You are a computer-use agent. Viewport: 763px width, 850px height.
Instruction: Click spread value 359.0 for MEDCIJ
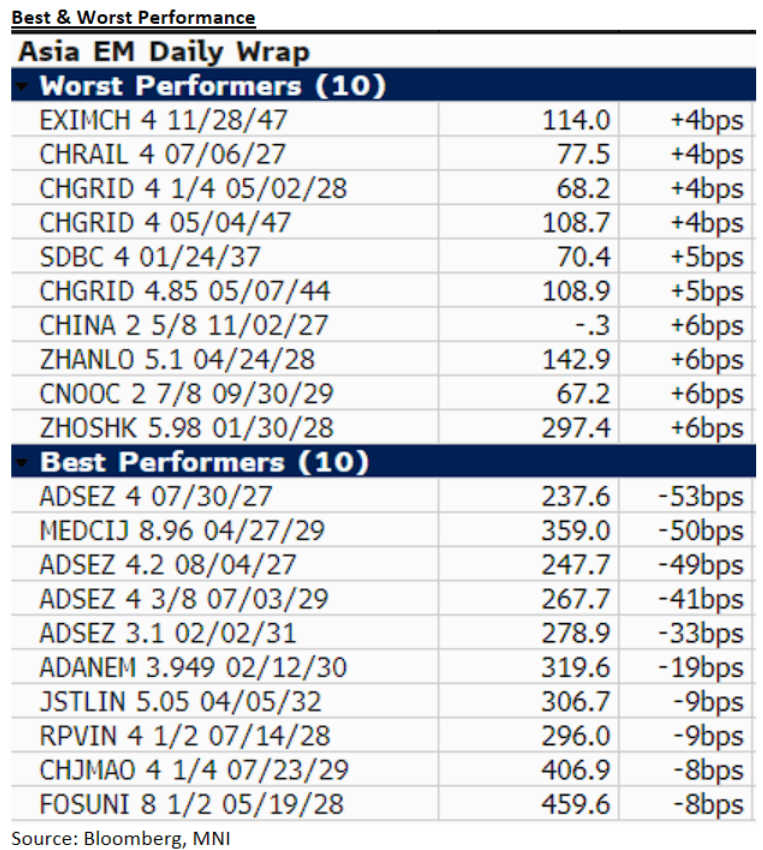(576, 530)
